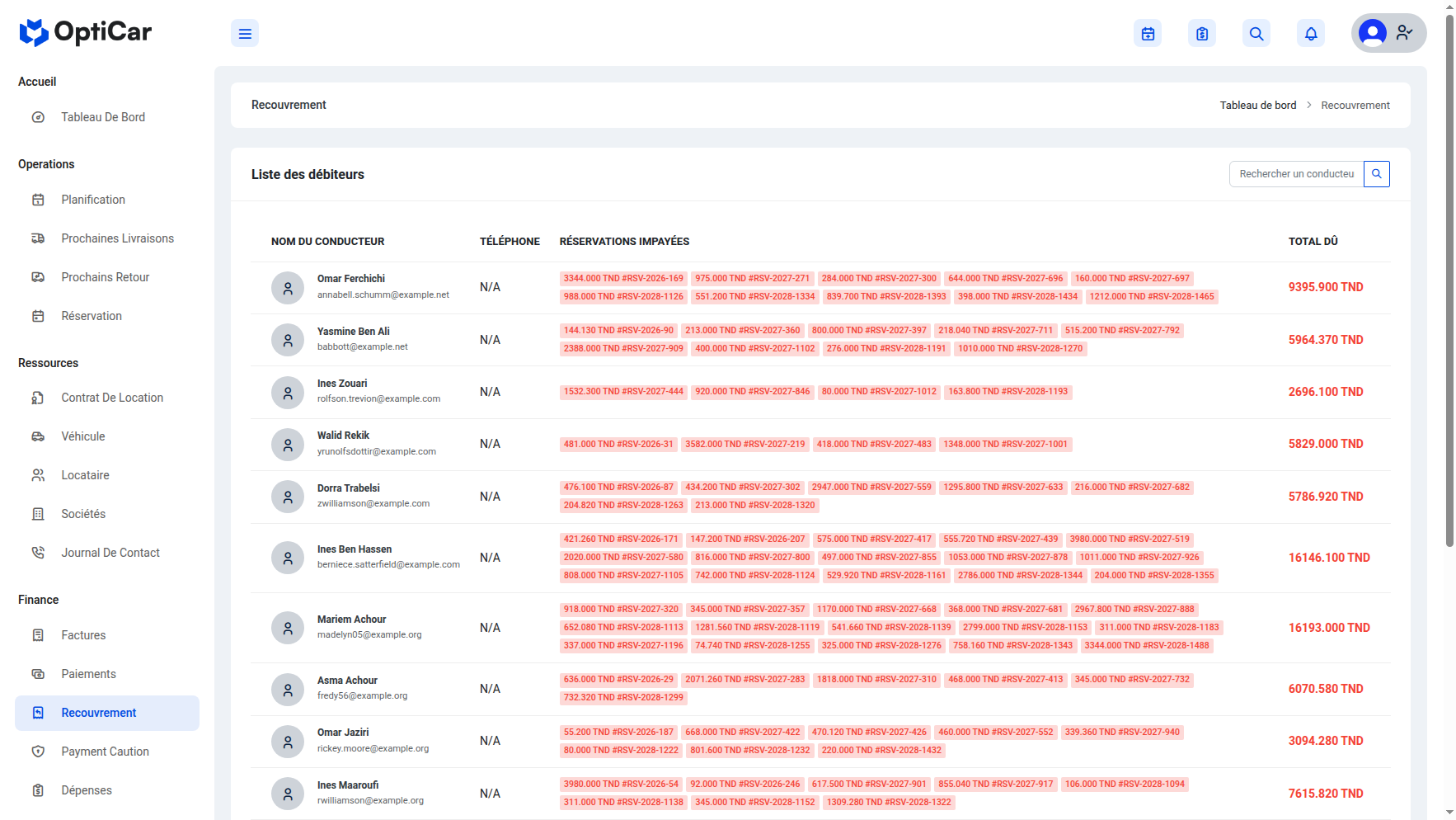1456x820 pixels.
Task: Open Contrat De Location
Action: 107,398
